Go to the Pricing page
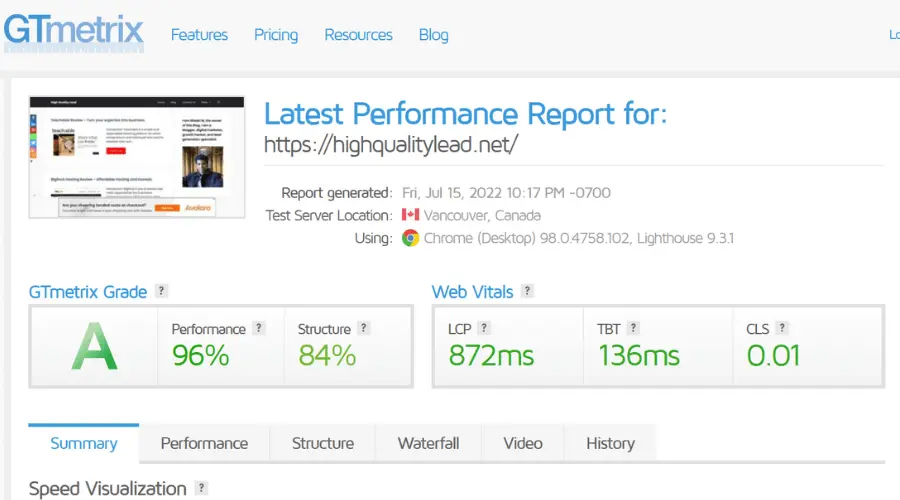 pyautogui.click(x=276, y=35)
